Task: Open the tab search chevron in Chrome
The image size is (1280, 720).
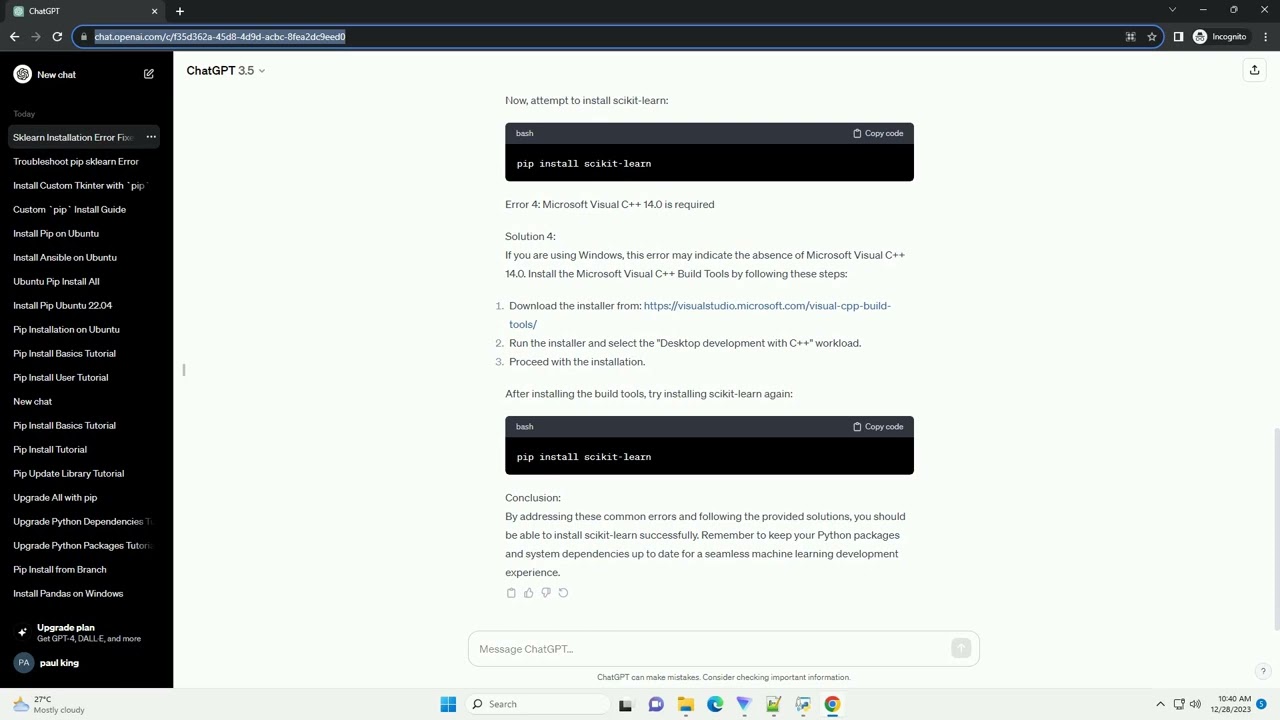Action: 1172,10
